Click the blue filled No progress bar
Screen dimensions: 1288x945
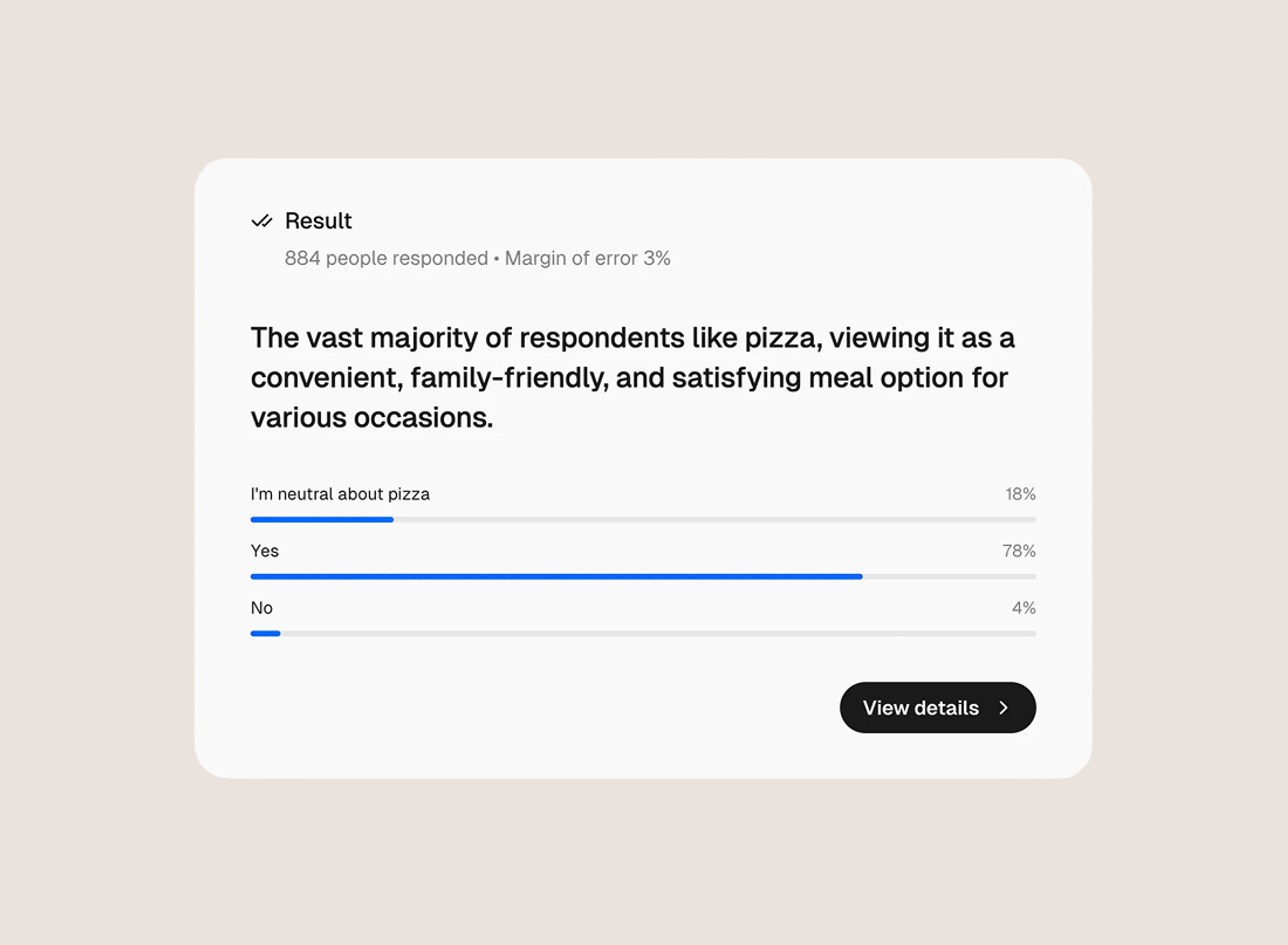pyautogui.click(x=265, y=633)
